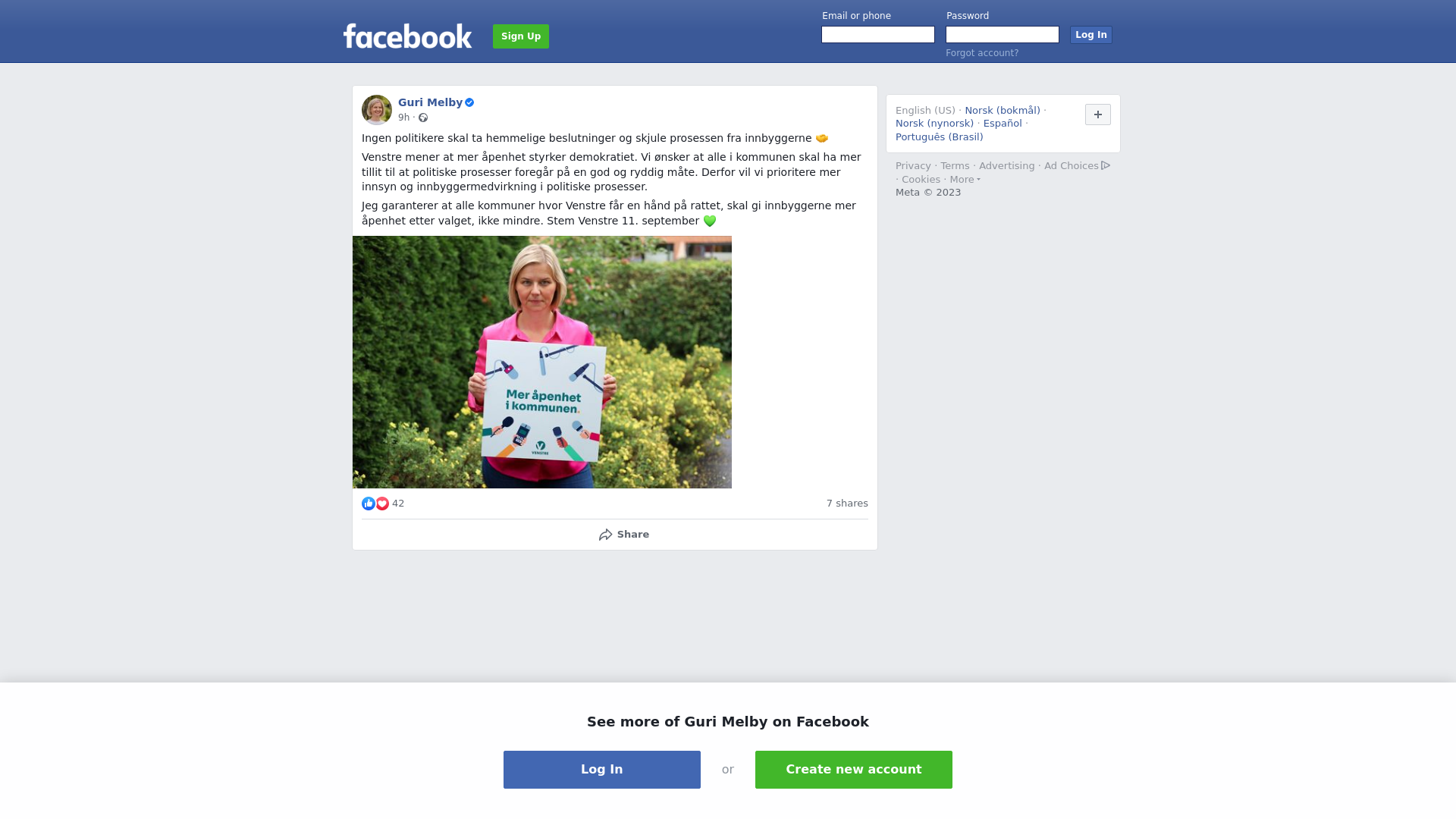Click the green Sign Up button
1456x819 pixels.
click(521, 36)
